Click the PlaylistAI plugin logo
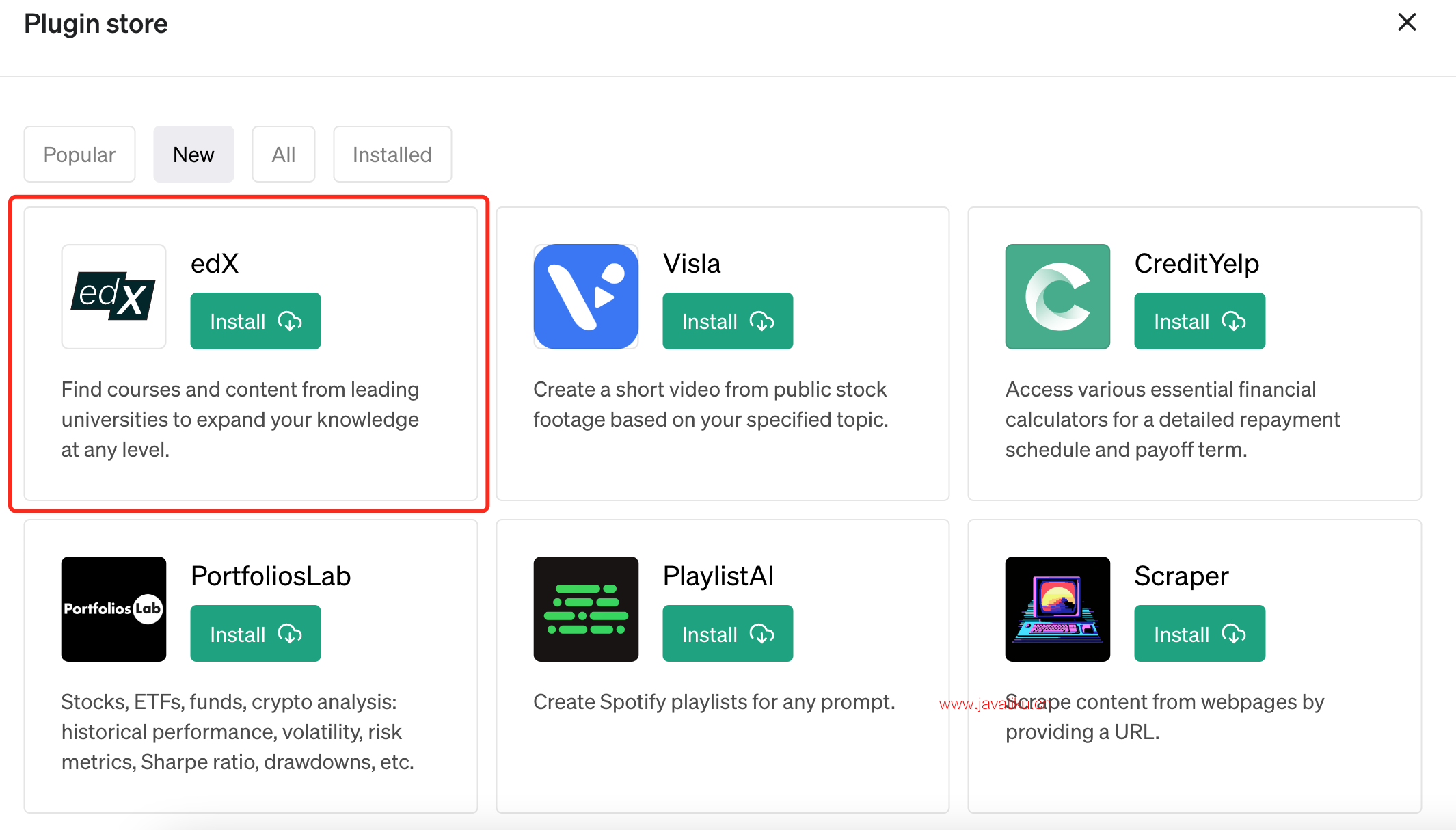This screenshot has width=1456, height=830. click(586, 609)
